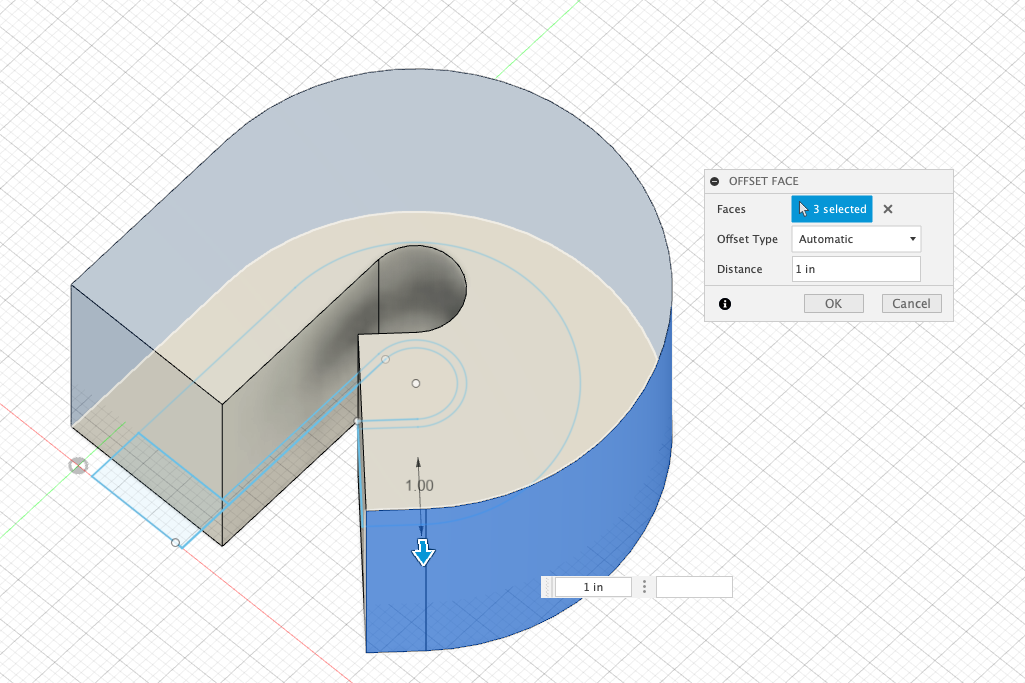
Task: Click the empty floating input box
Action: click(x=694, y=587)
